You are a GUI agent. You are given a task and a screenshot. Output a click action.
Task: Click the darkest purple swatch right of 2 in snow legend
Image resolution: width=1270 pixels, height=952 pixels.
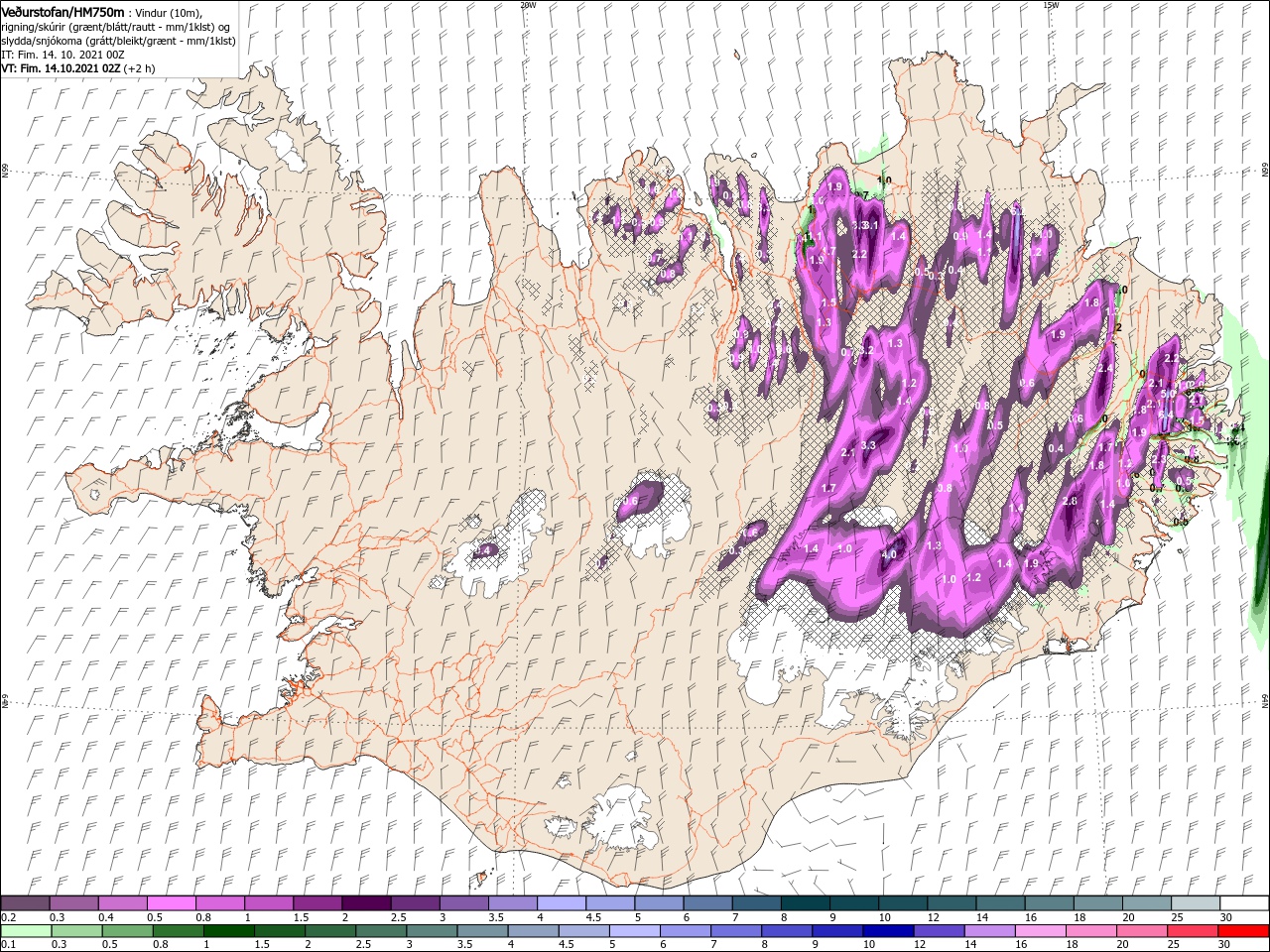pyautogui.click(x=366, y=903)
